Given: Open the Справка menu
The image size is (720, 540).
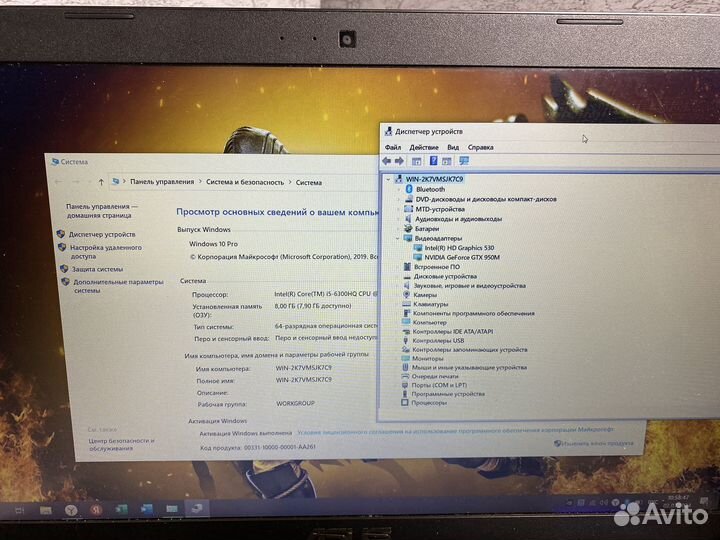Looking at the screenshot, I should tap(480, 147).
